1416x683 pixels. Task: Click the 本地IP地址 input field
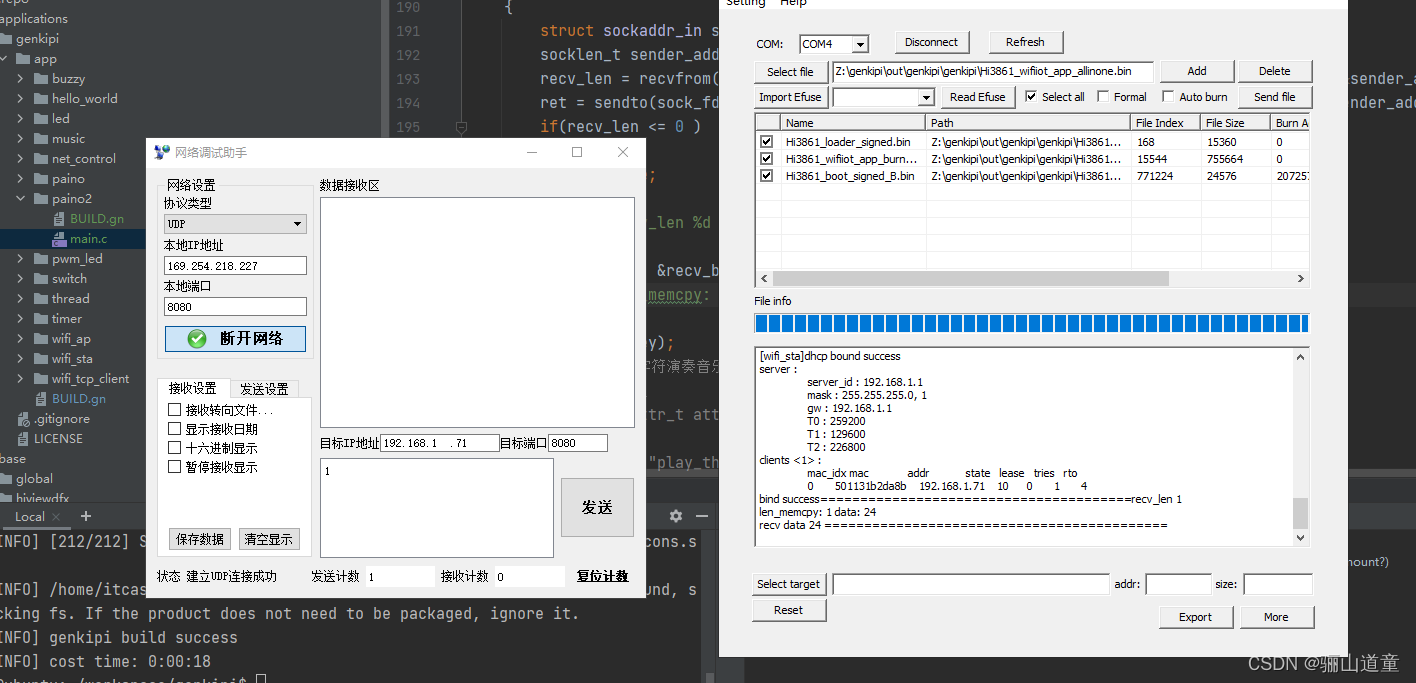click(235, 266)
